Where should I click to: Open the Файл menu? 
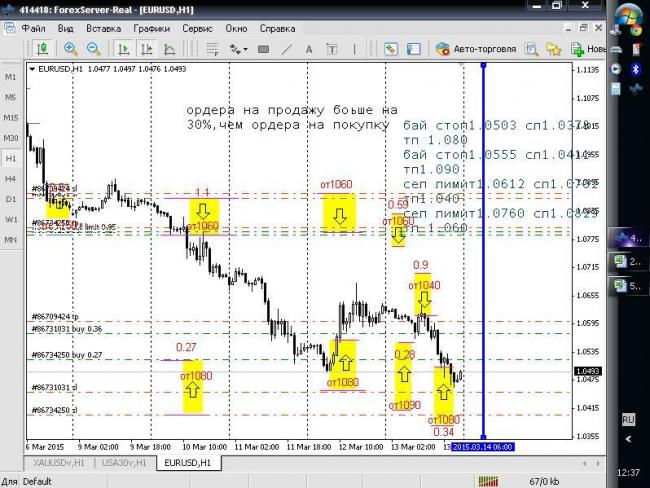[34, 29]
